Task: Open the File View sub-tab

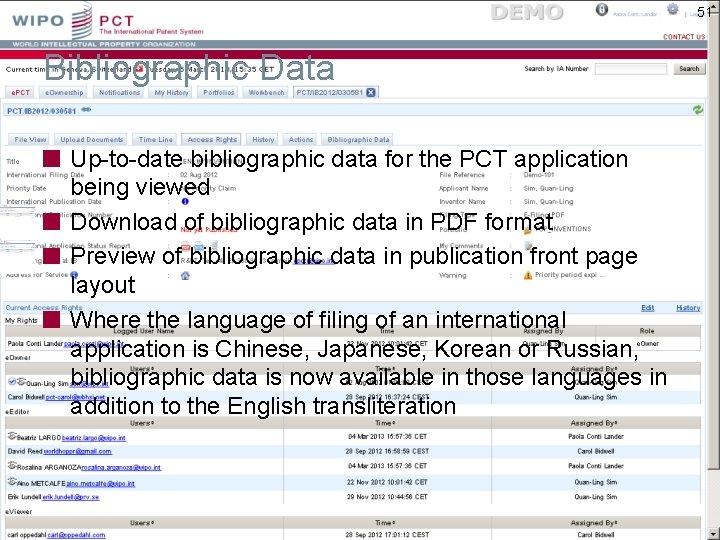Action: click(30, 140)
